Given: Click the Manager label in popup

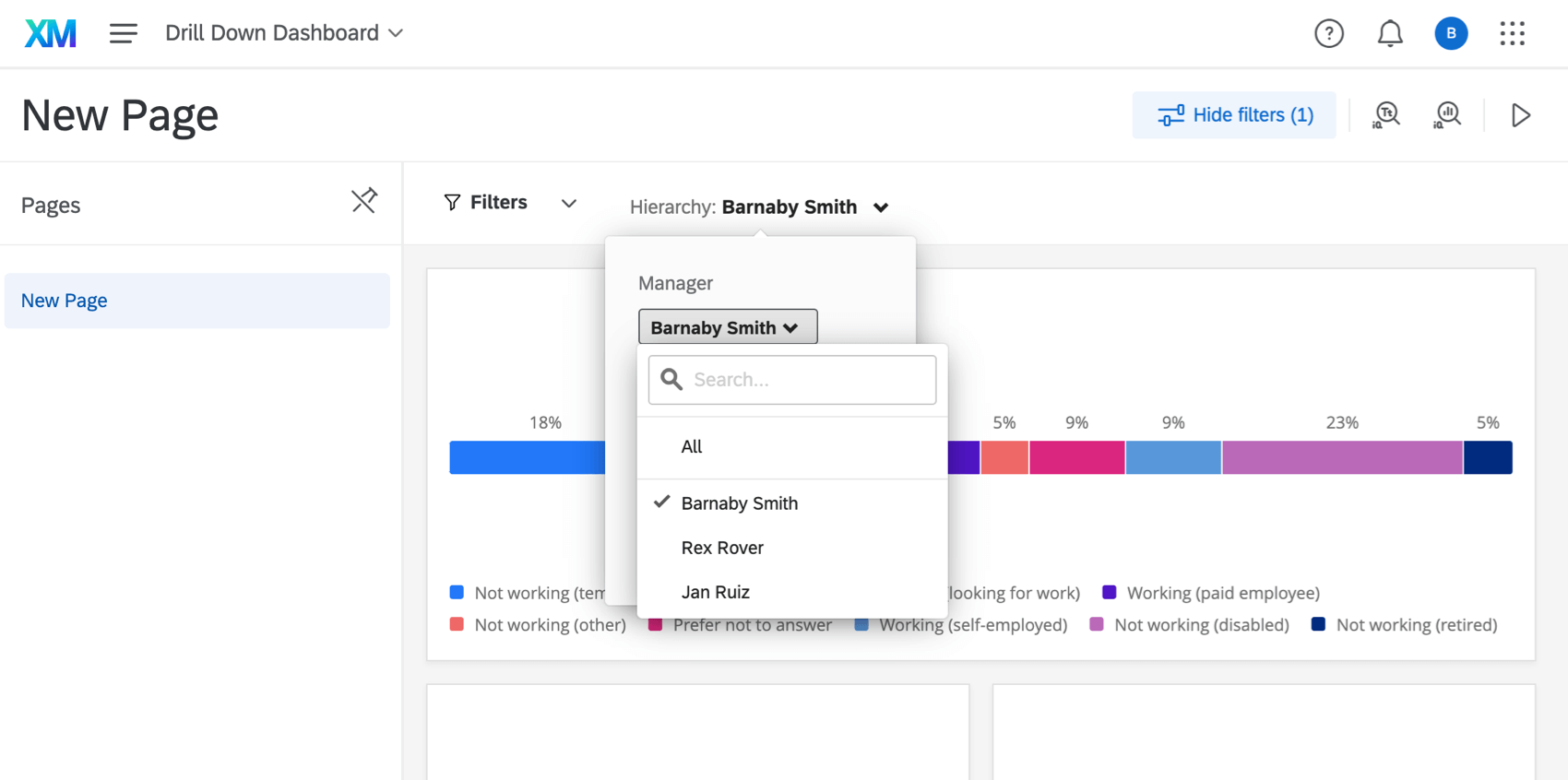Looking at the screenshot, I should pyautogui.click(x=675, y=283).
